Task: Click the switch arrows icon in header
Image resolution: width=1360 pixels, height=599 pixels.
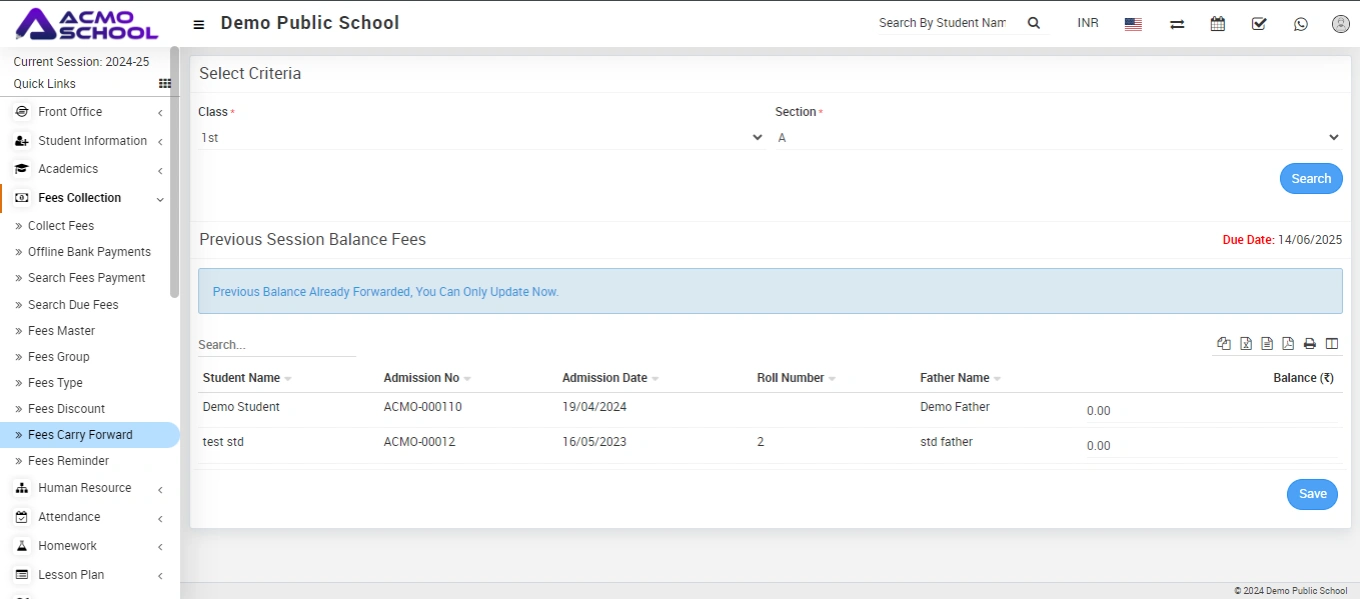Action: coord(1177,24)
